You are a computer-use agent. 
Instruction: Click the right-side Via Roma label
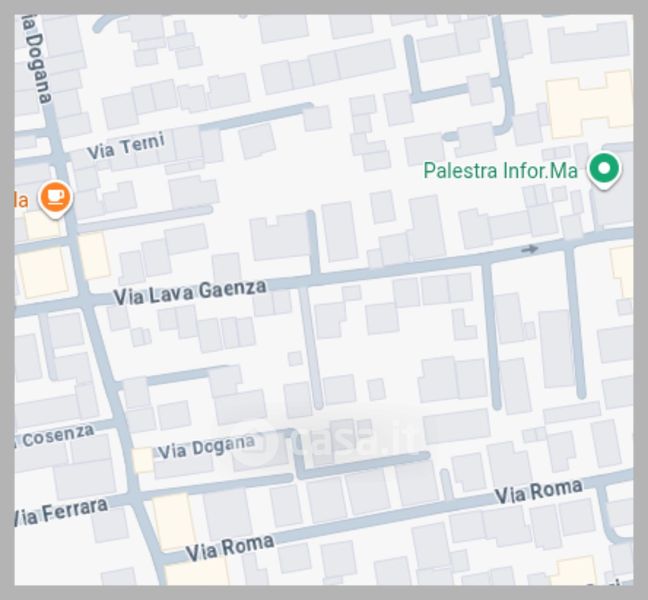click(x=538, y=492)
